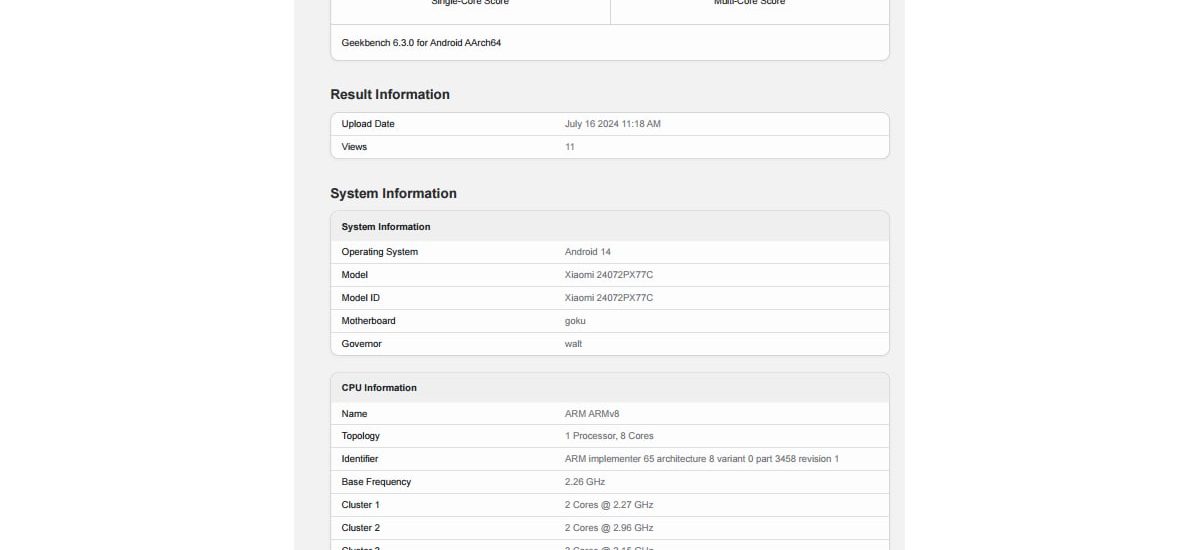The width and height of the screenshot is (1200, 550).
Task: Click the Cluster 1 row label
Action: 361,505
